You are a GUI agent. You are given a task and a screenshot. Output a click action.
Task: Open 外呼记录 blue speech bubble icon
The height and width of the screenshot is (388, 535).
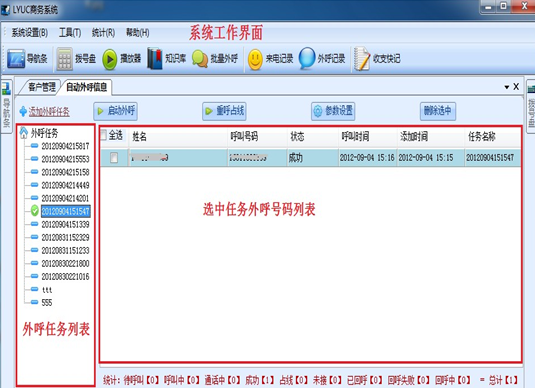306,59
